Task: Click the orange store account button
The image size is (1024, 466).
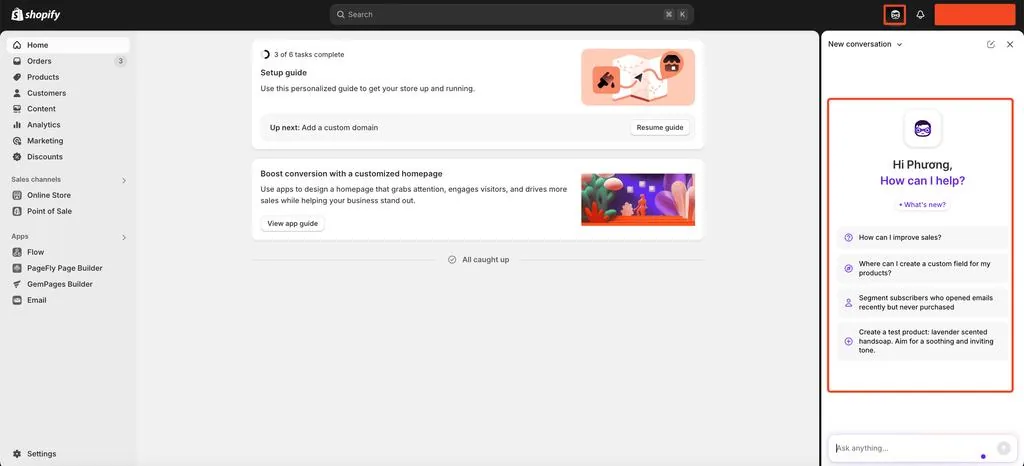Action: coord(974,14)
